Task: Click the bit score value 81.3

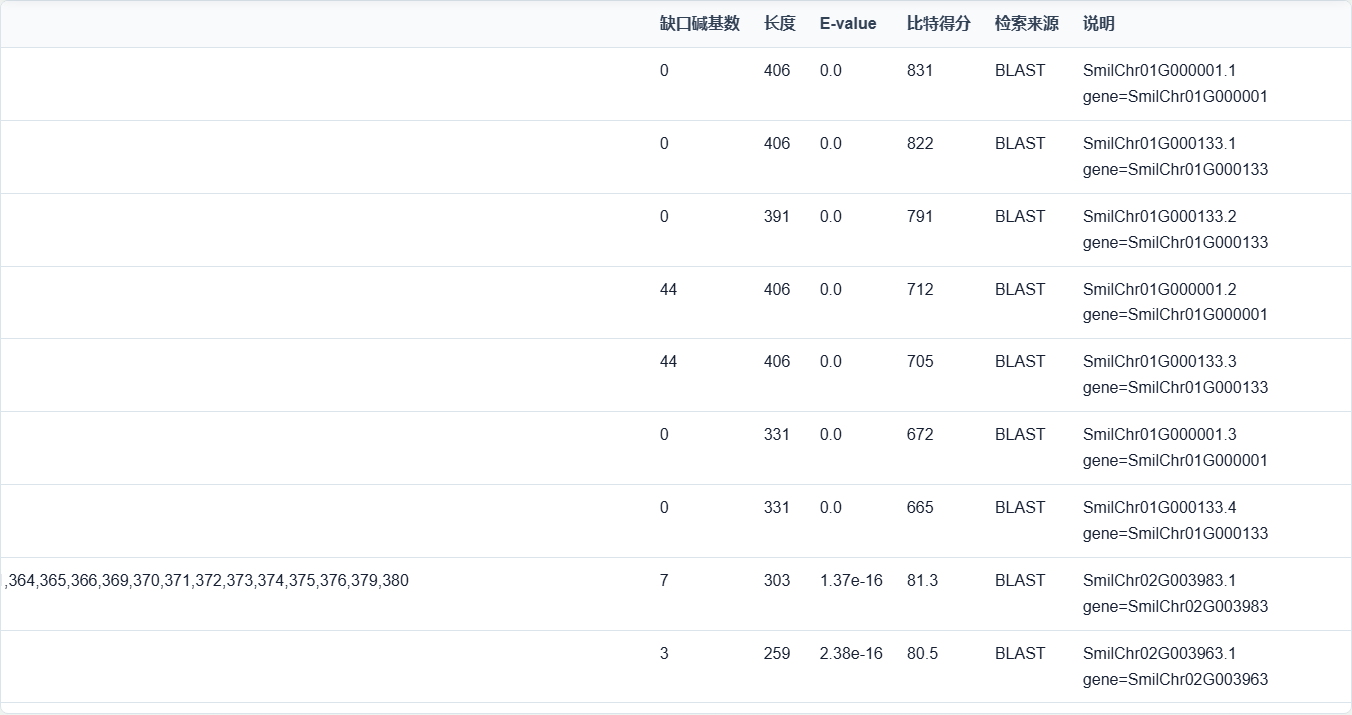Action: pyautogui.click(x=923, y=581)
